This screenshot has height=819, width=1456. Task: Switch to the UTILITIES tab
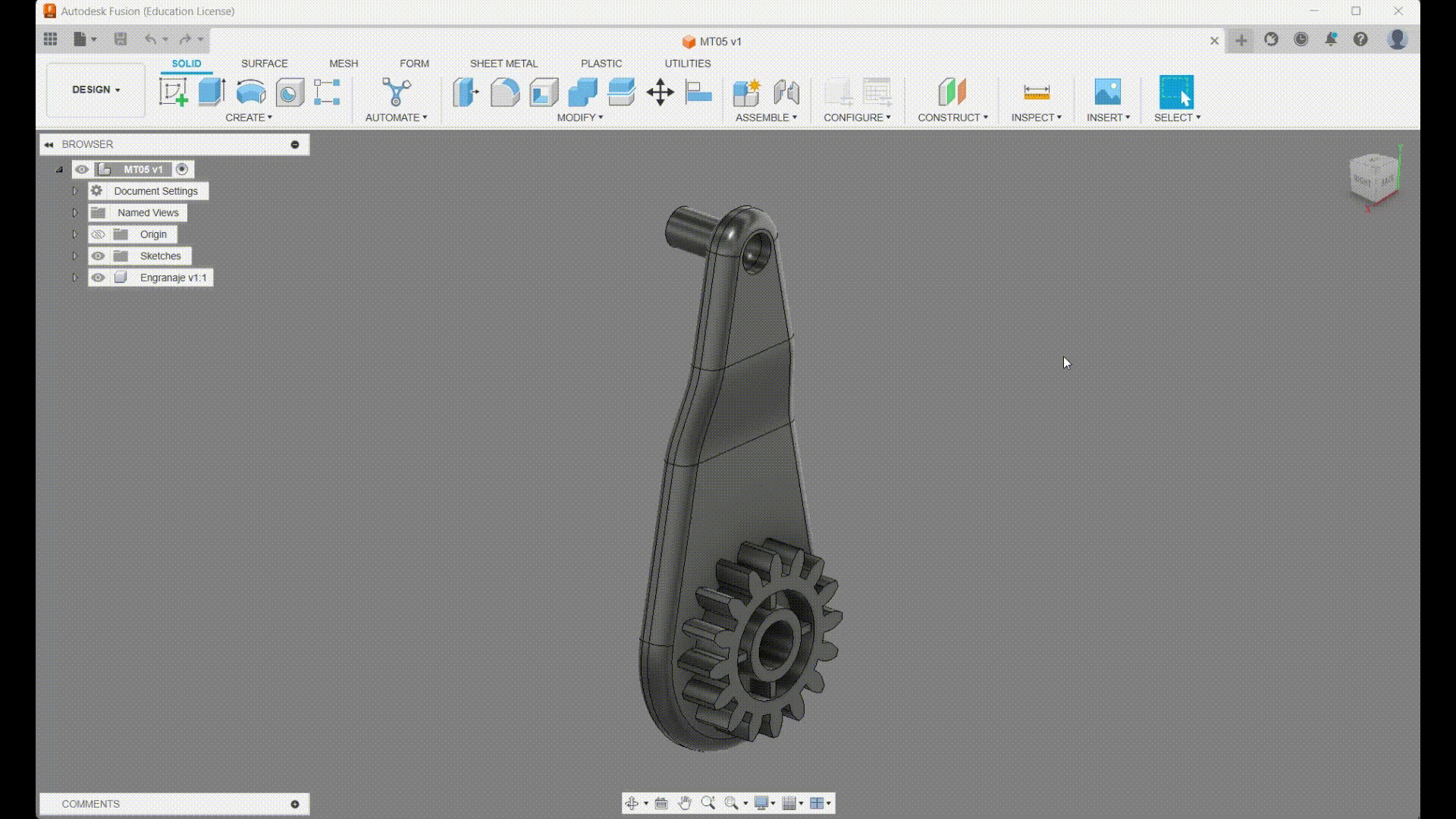click(688, 64)
